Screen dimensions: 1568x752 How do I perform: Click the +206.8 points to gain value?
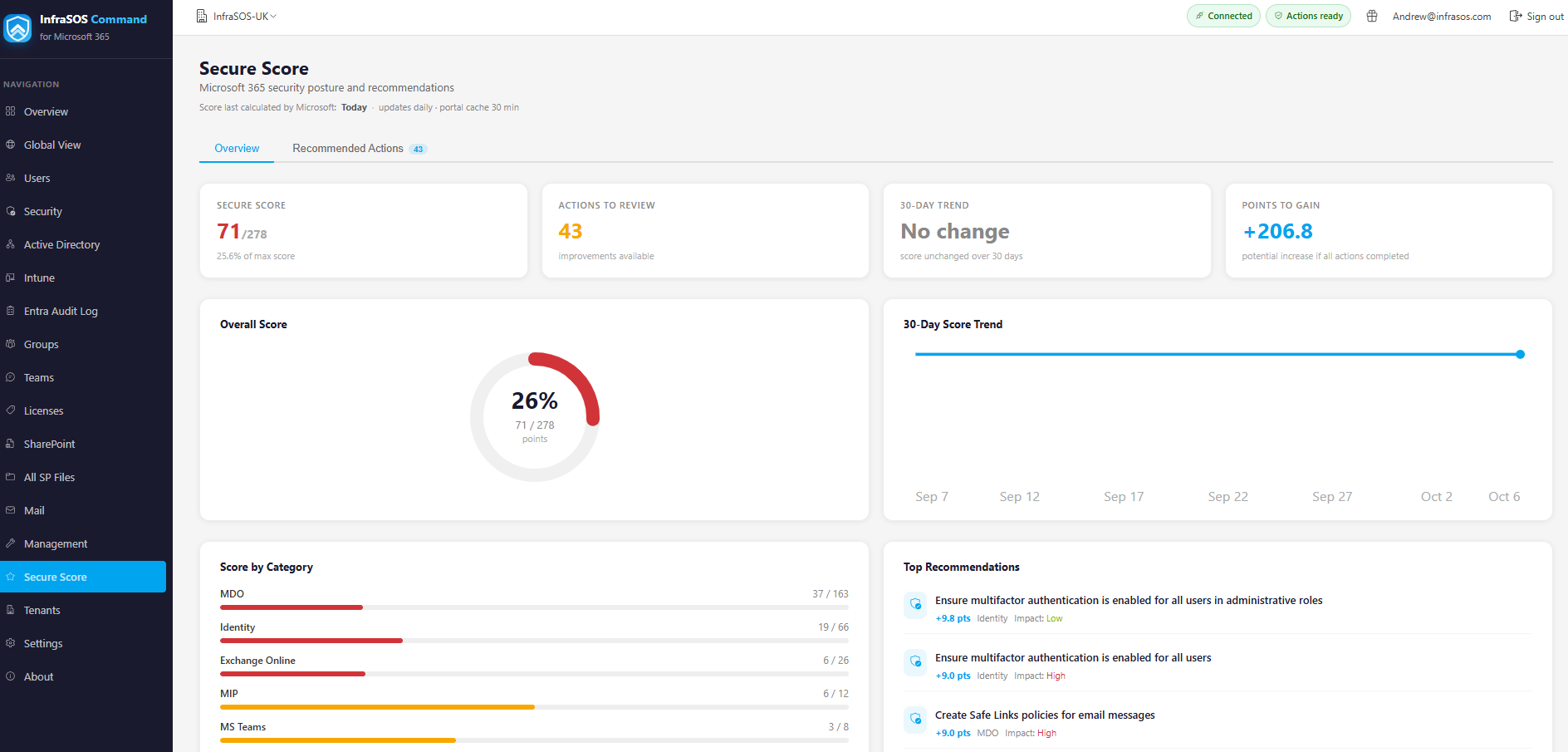[1278, 231]
